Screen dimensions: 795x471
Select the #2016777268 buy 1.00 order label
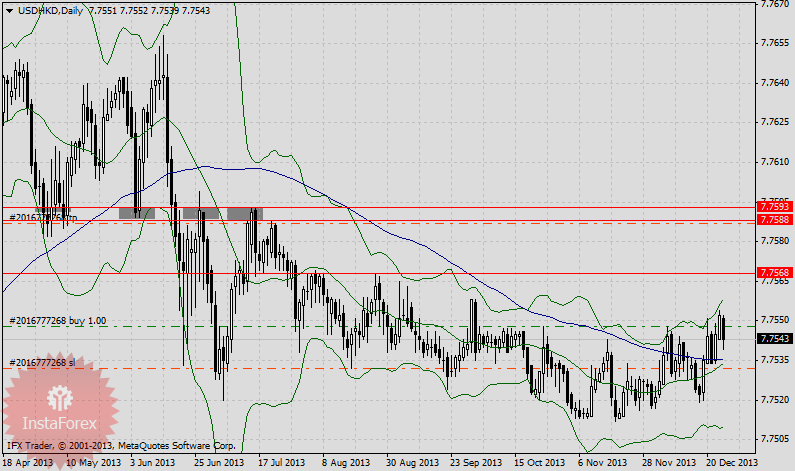(x=58, y=320)
